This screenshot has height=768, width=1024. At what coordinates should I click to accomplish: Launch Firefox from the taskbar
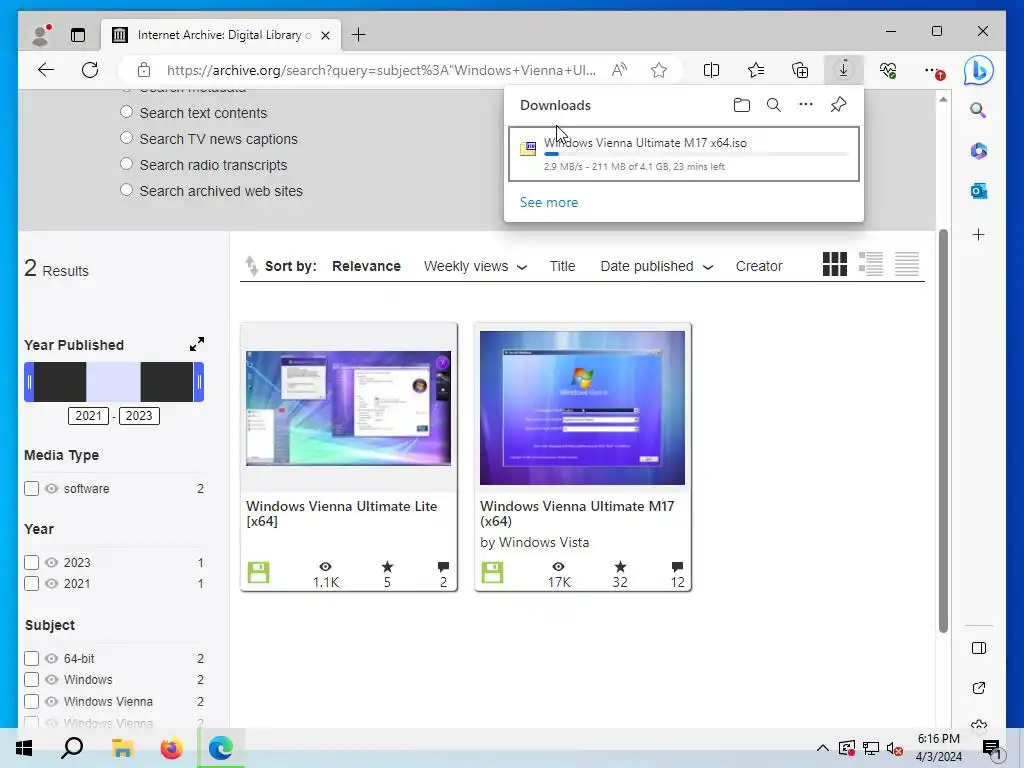(x=172, y=748)
